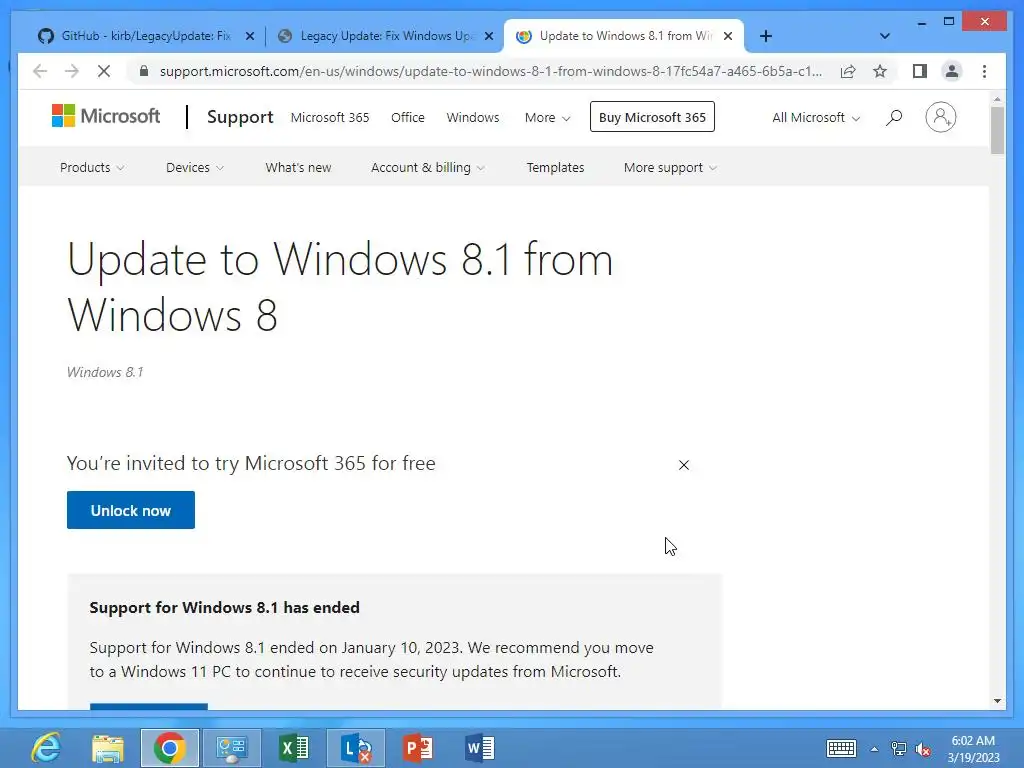
Task: Click the Chrome taskbar icon
Action: (169, 748)
